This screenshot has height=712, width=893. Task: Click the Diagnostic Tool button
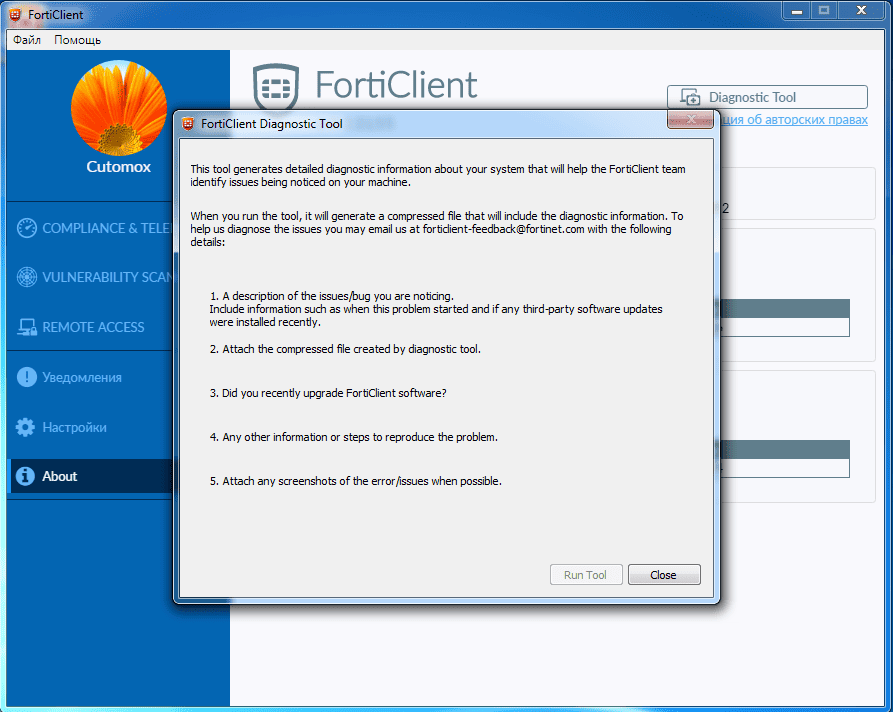click(x=767, y=97)
